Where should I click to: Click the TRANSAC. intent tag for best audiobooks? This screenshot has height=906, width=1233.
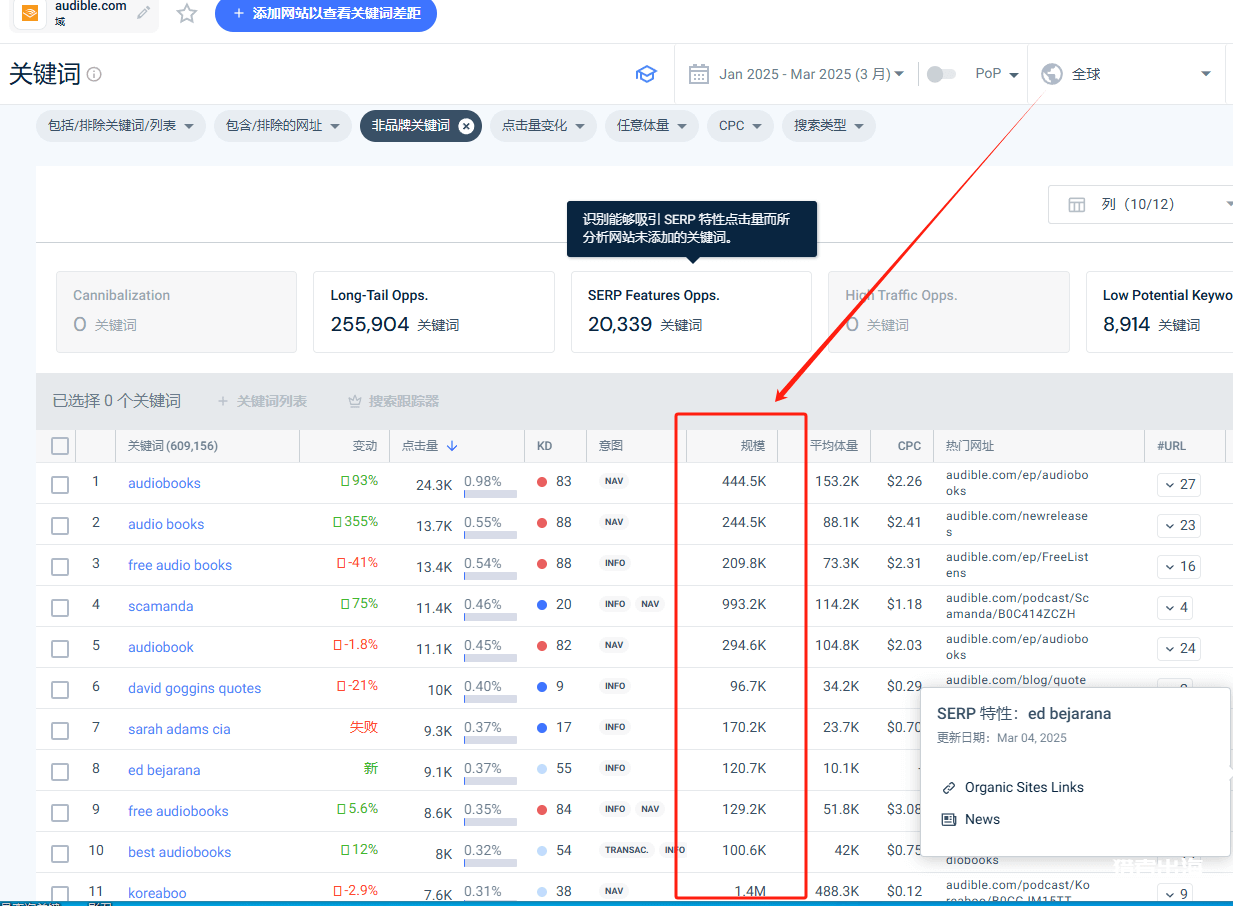[x=627, y=850]
